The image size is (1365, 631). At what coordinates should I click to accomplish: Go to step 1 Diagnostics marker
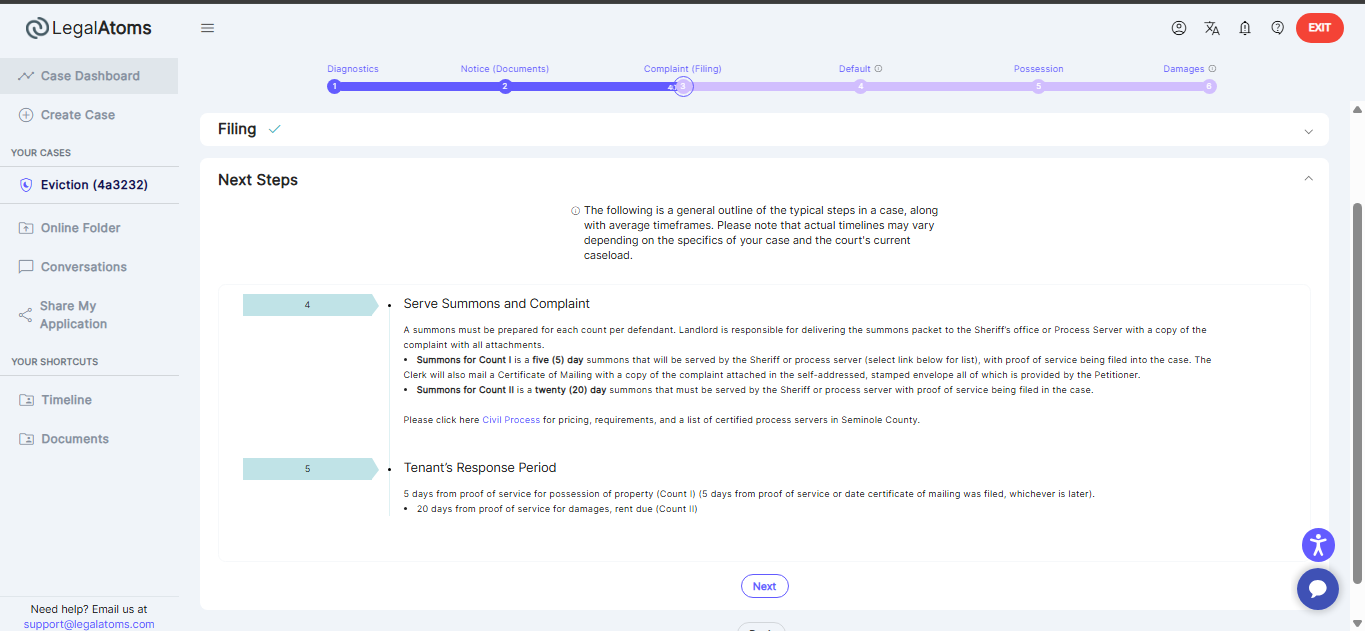[x=334, y=87]
